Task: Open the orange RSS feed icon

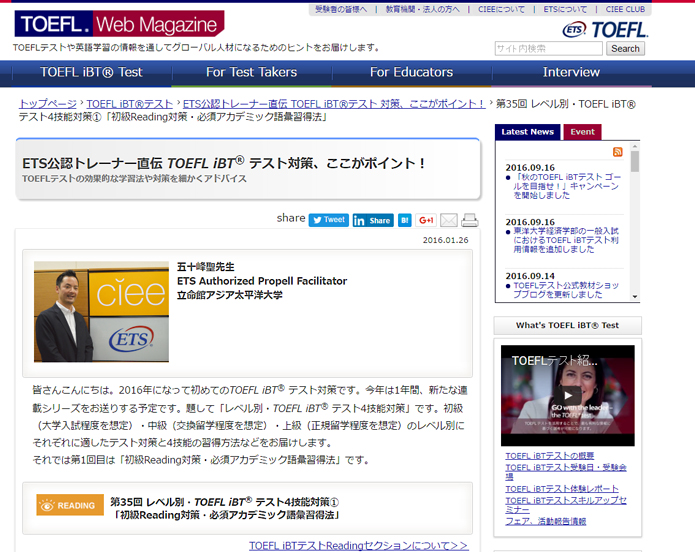Action: [617, 152]
